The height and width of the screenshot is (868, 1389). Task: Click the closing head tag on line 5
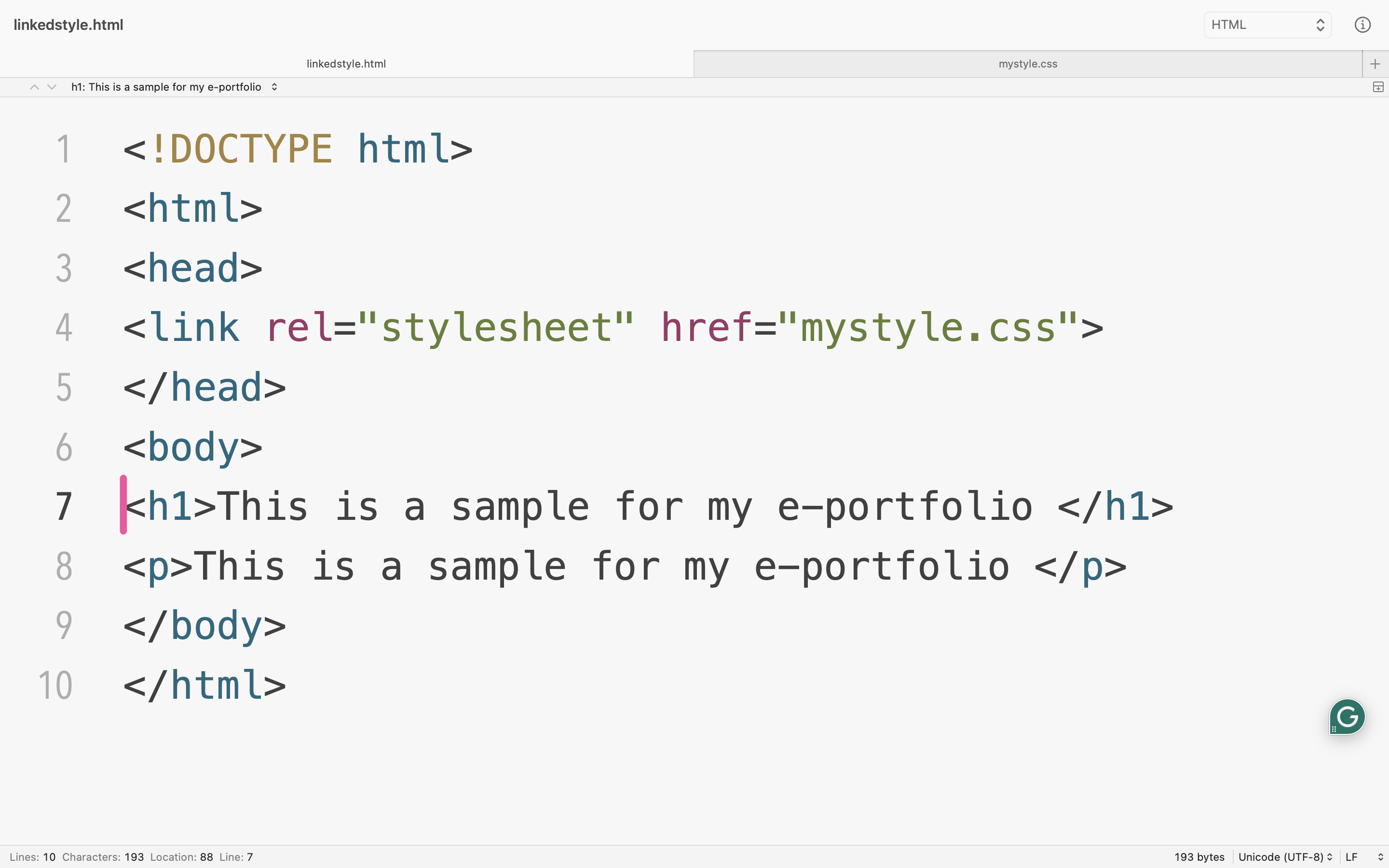[204, 388]
